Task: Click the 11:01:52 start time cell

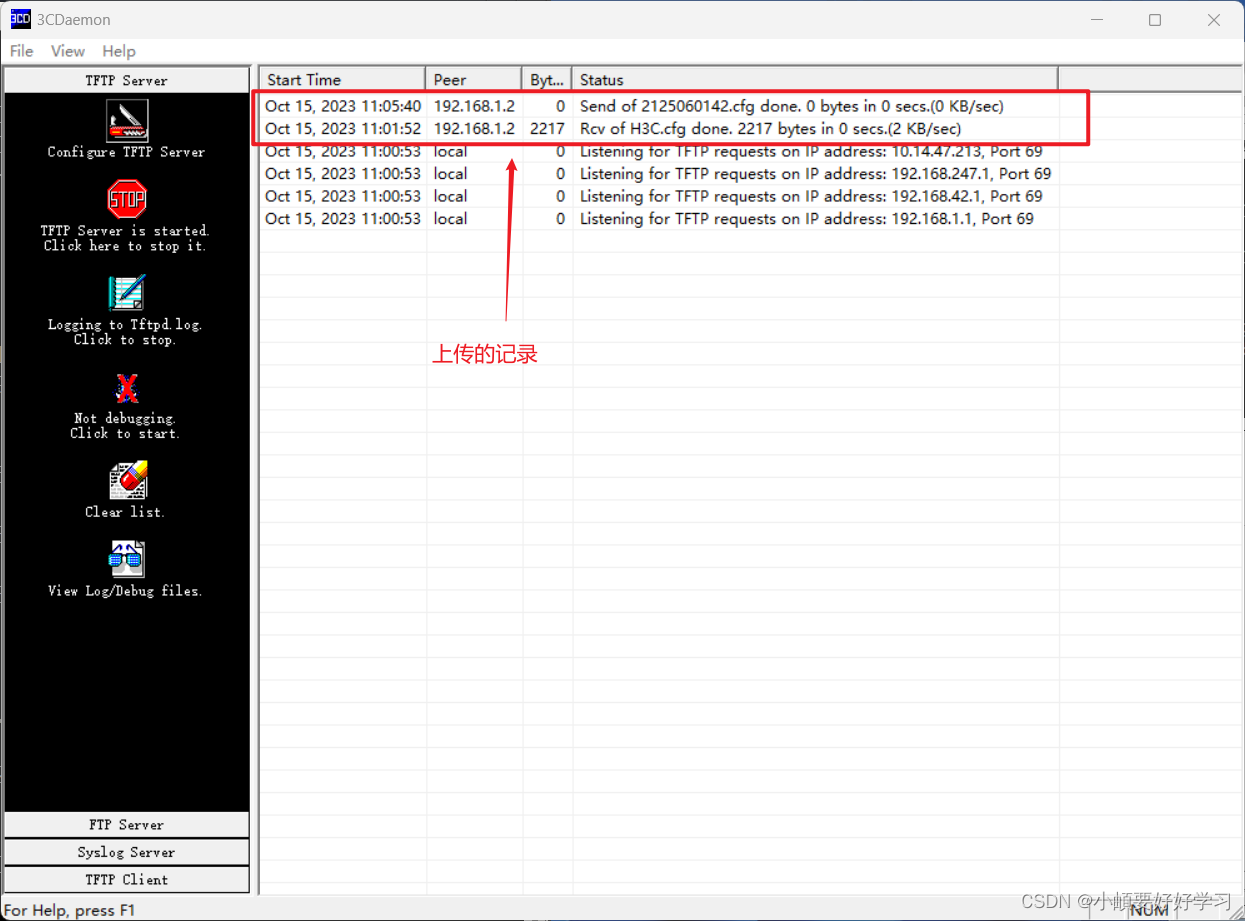Action: click(343, 129)
